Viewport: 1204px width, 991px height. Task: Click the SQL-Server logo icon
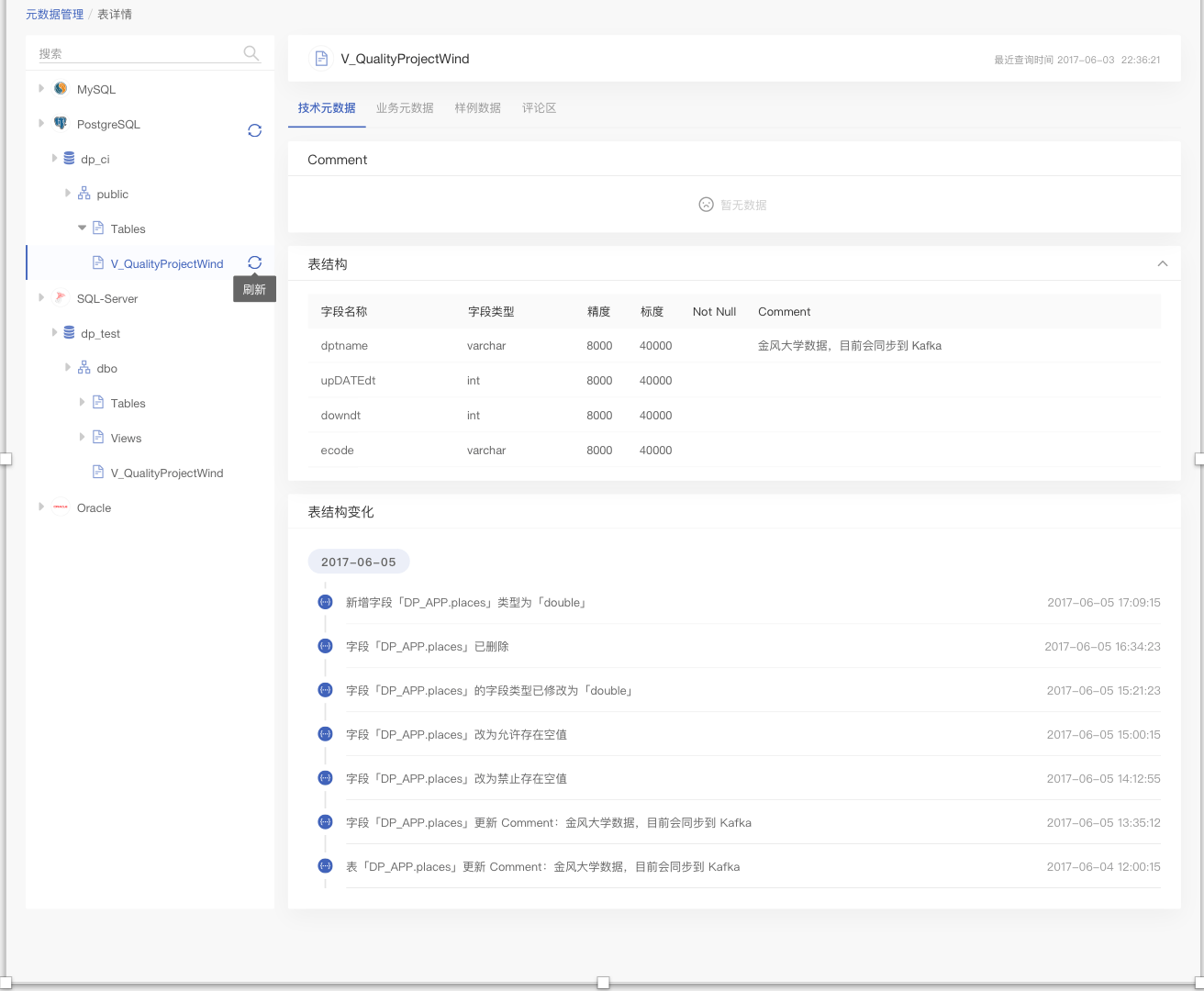click(x=61, y=298)
